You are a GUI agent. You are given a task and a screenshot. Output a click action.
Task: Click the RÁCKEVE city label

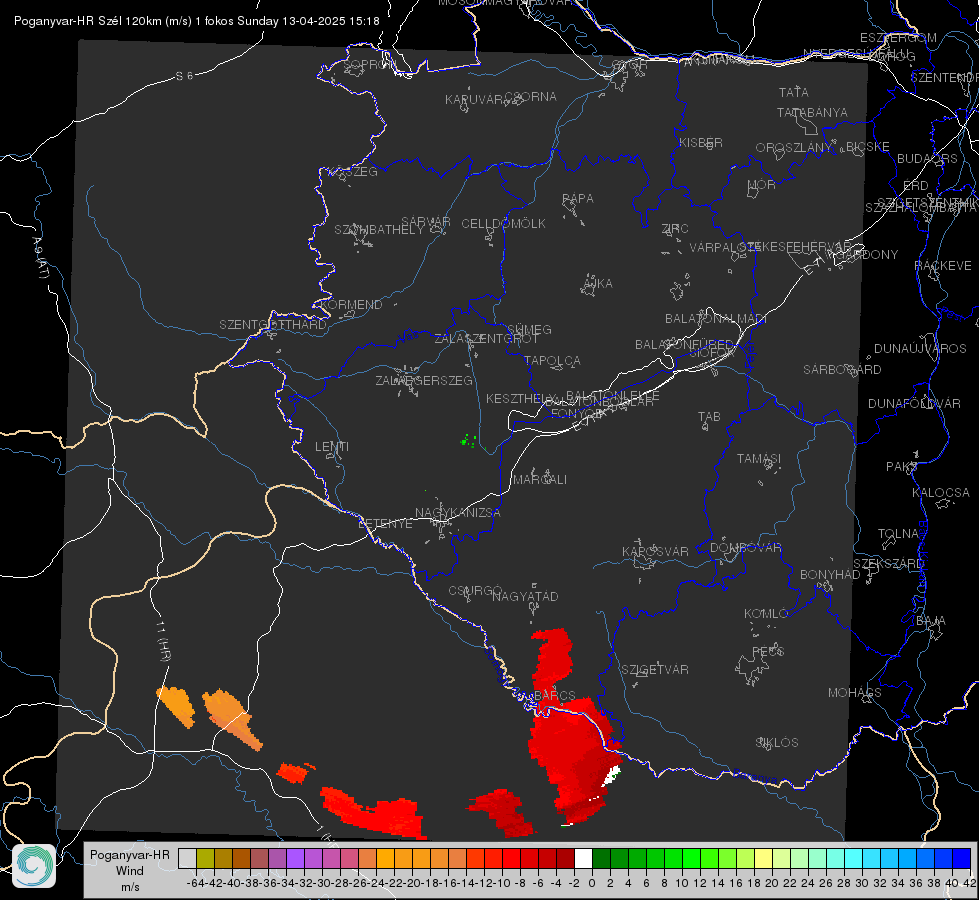point(943,266)
